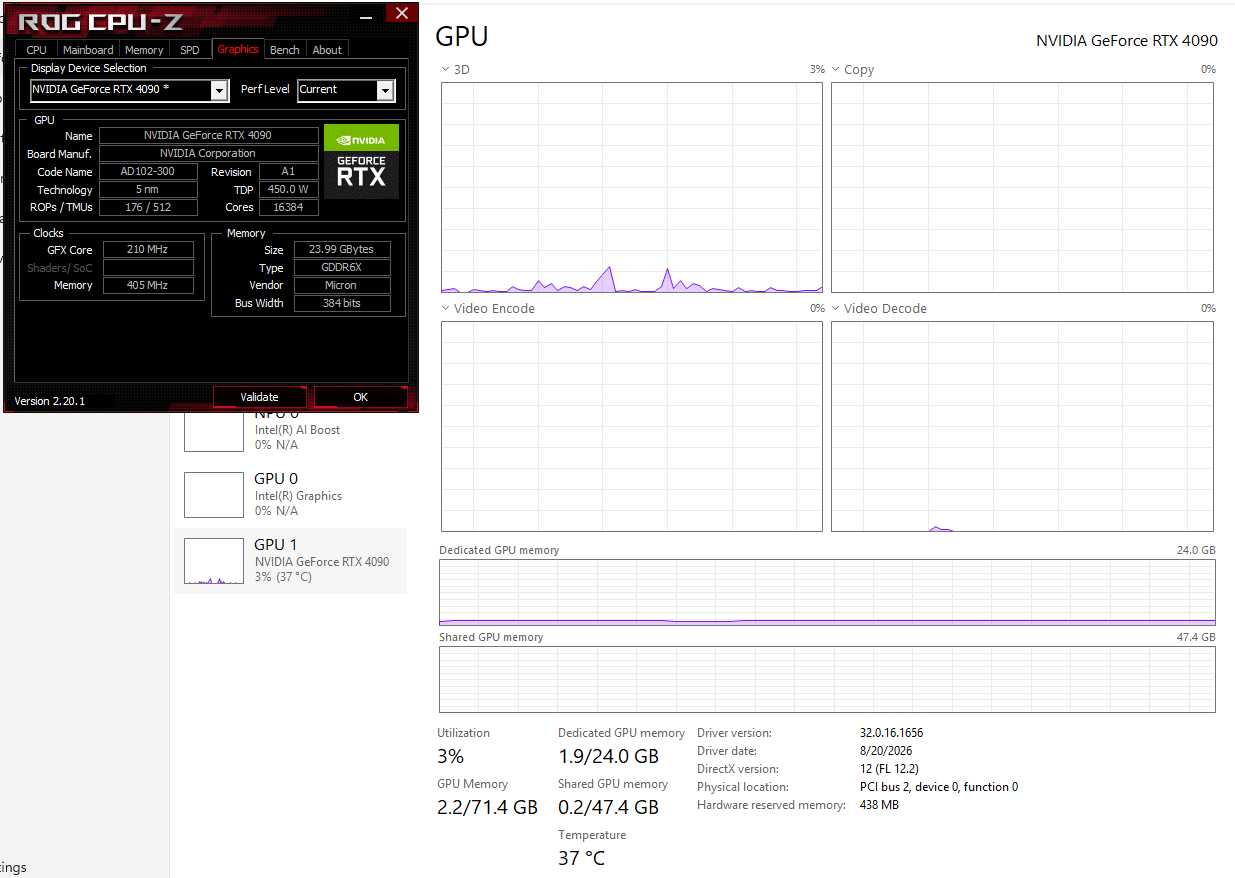The width and height of the screenshot is (1235, 878).
Task: Click the large GPU heading in Task Manager
Action: 462,37
